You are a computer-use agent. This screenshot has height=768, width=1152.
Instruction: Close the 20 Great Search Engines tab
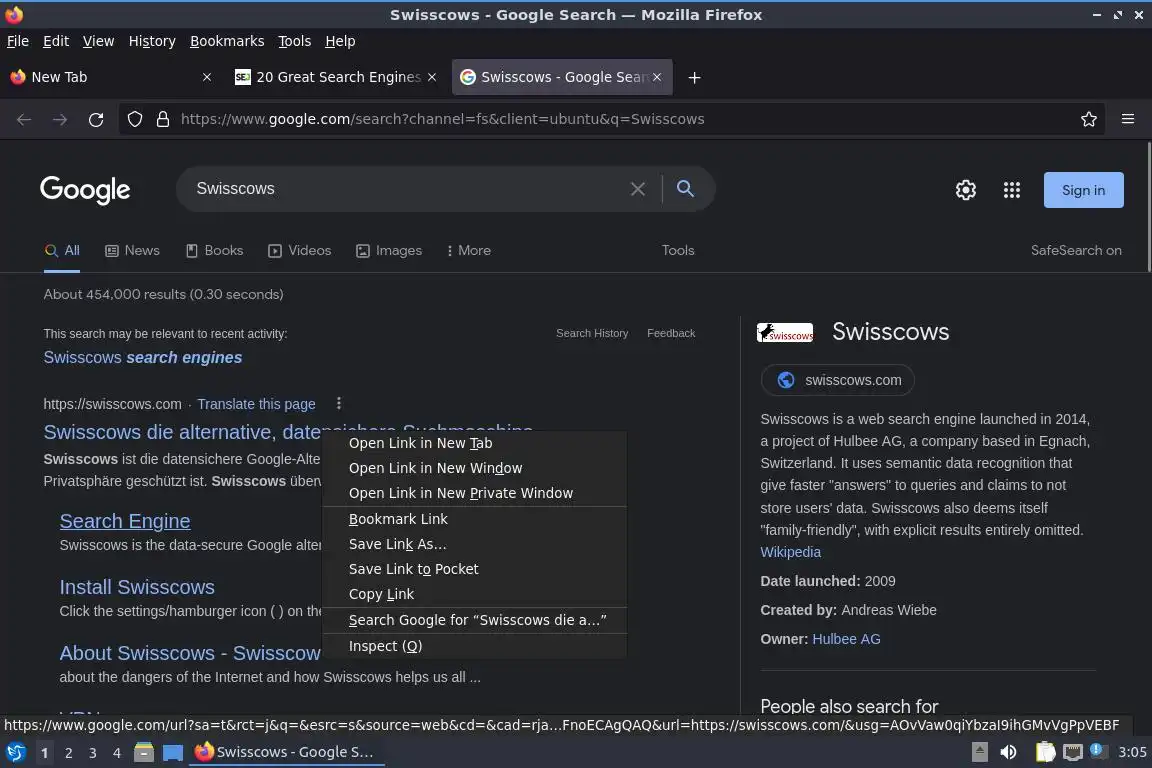(x=432, y=77)
